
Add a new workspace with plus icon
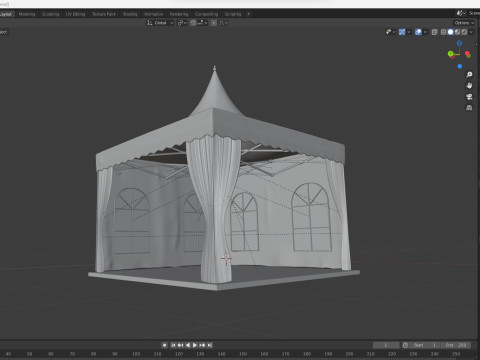click(x=248, y=14)
